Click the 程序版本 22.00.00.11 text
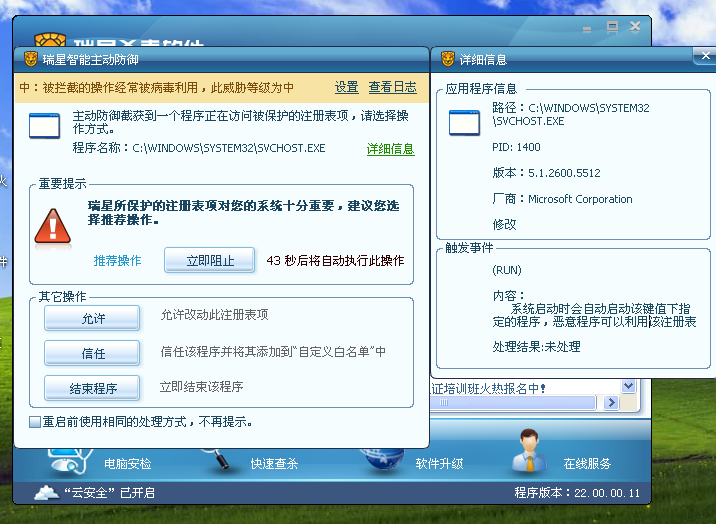The height and width of the screenshot is (524, 716). [x=577, y=493]
